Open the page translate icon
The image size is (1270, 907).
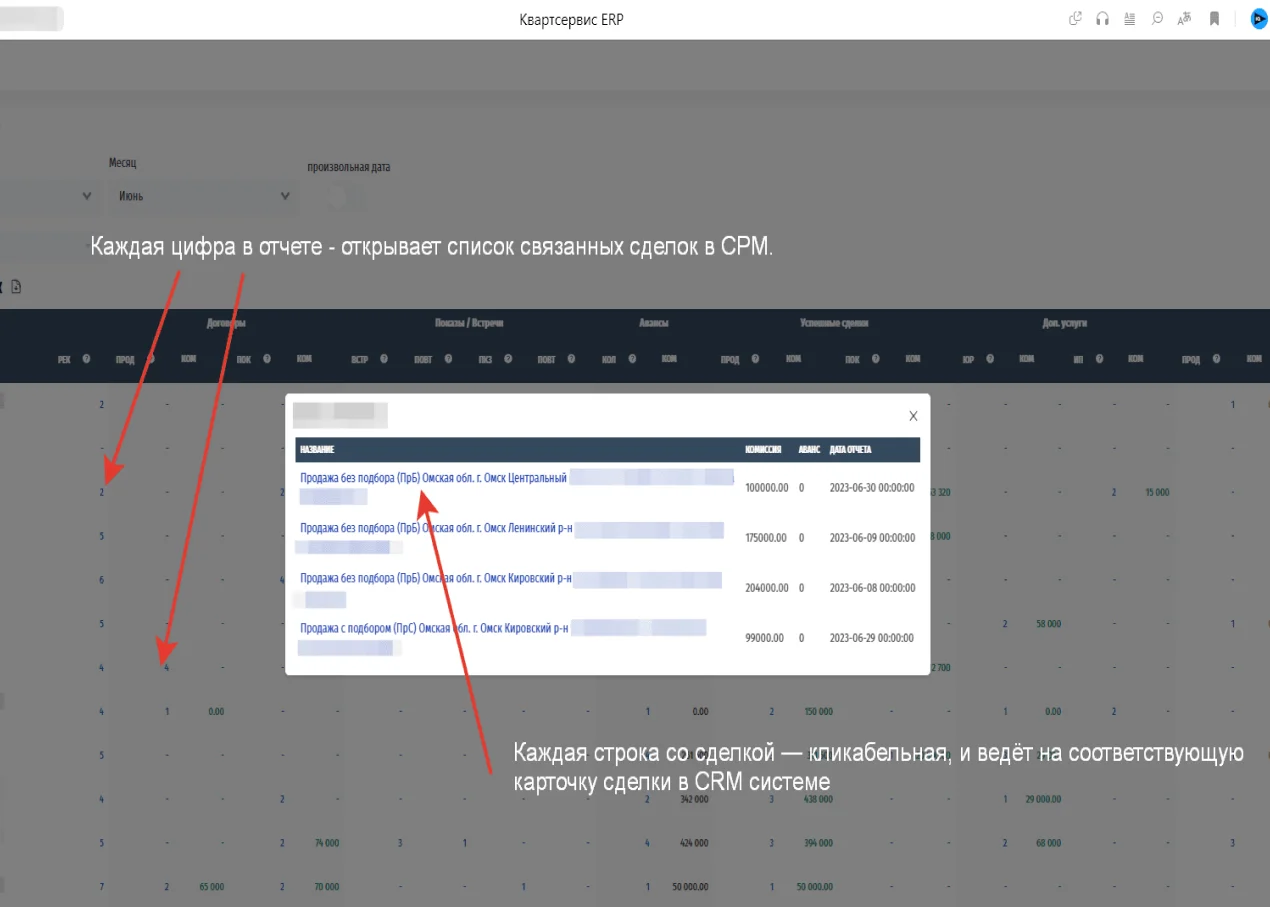coord(1183,18)
